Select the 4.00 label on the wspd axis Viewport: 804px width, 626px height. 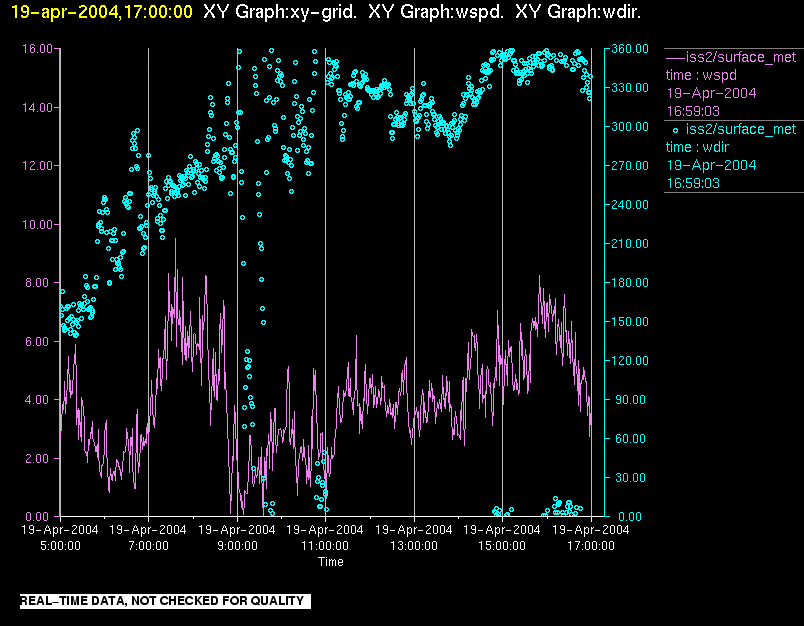point(39,399)
